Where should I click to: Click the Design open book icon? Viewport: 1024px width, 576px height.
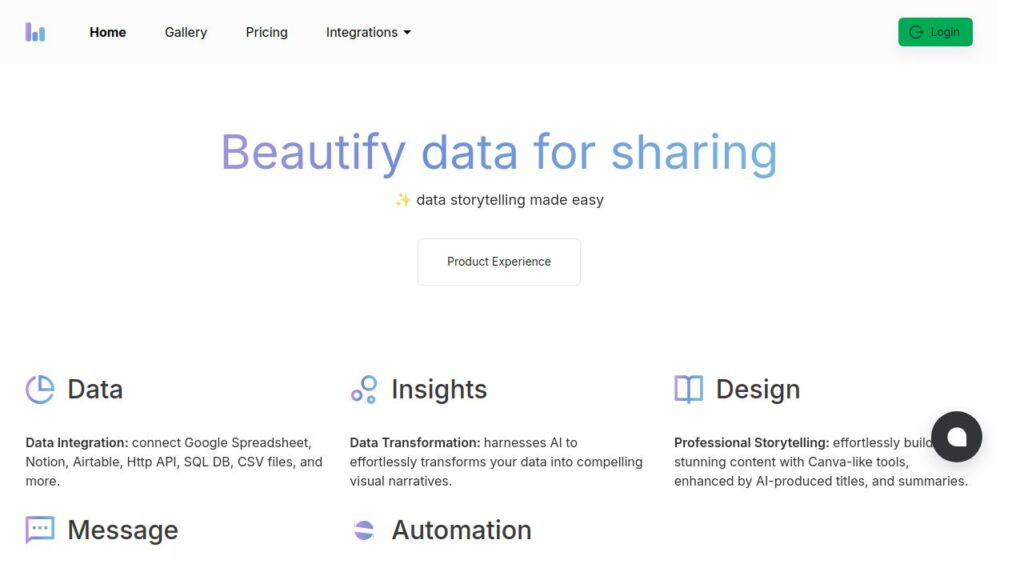point(688,389)
